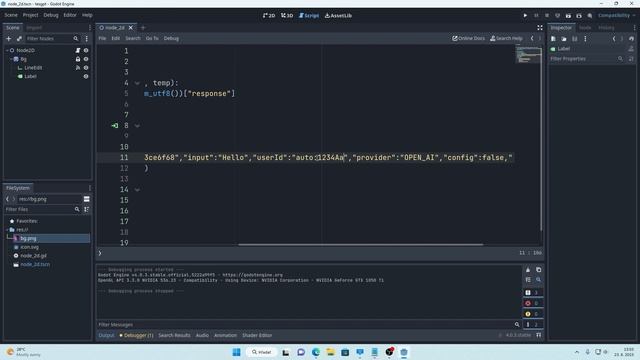Copy the output log selection

pyautogui.click(x=538, y=270)
